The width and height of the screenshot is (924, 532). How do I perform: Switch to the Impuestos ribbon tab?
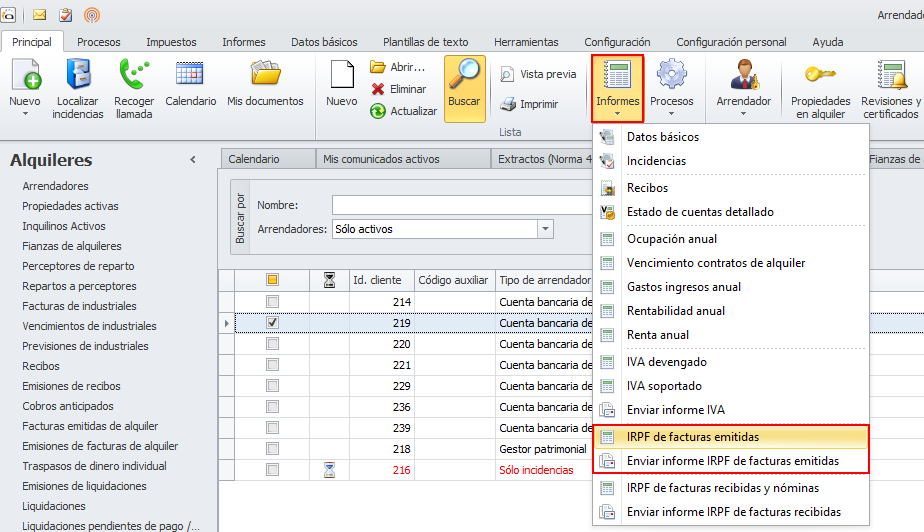pos(171,42)
